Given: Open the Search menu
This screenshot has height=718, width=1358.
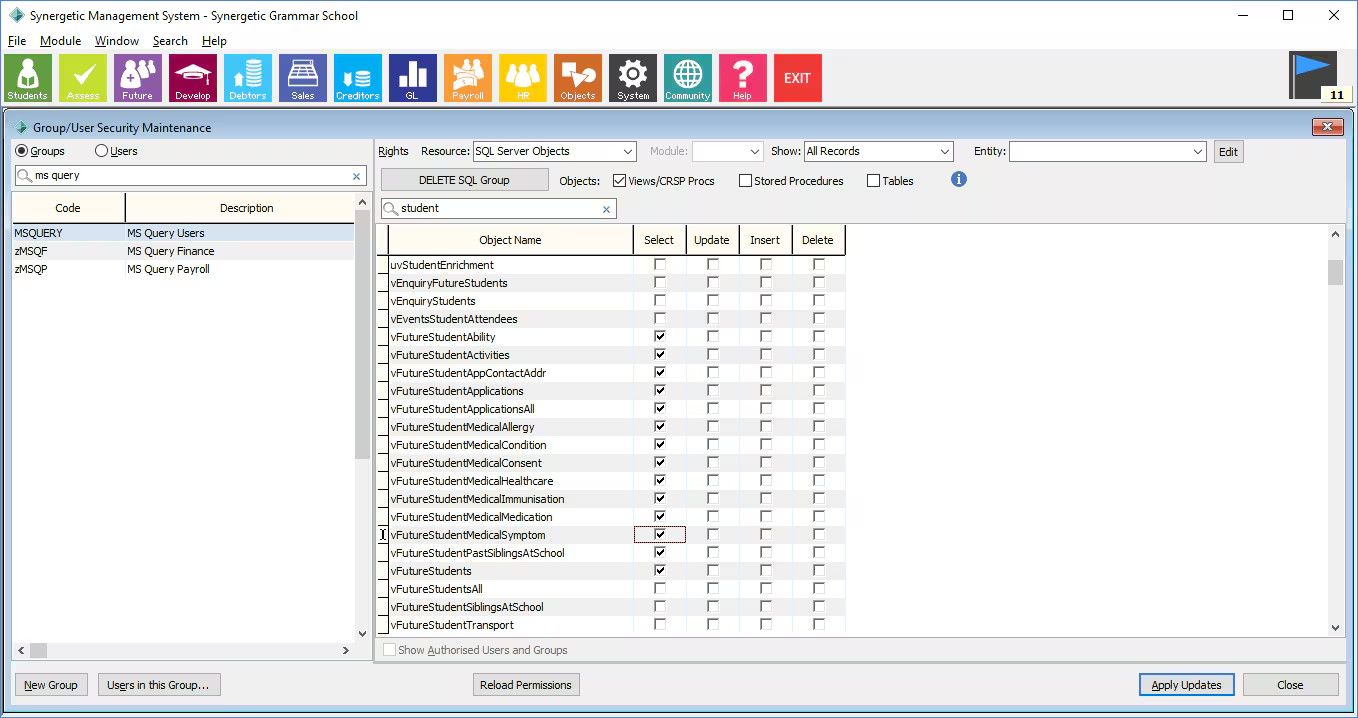Looking at the screenshot, I should [x=170, y=41].
